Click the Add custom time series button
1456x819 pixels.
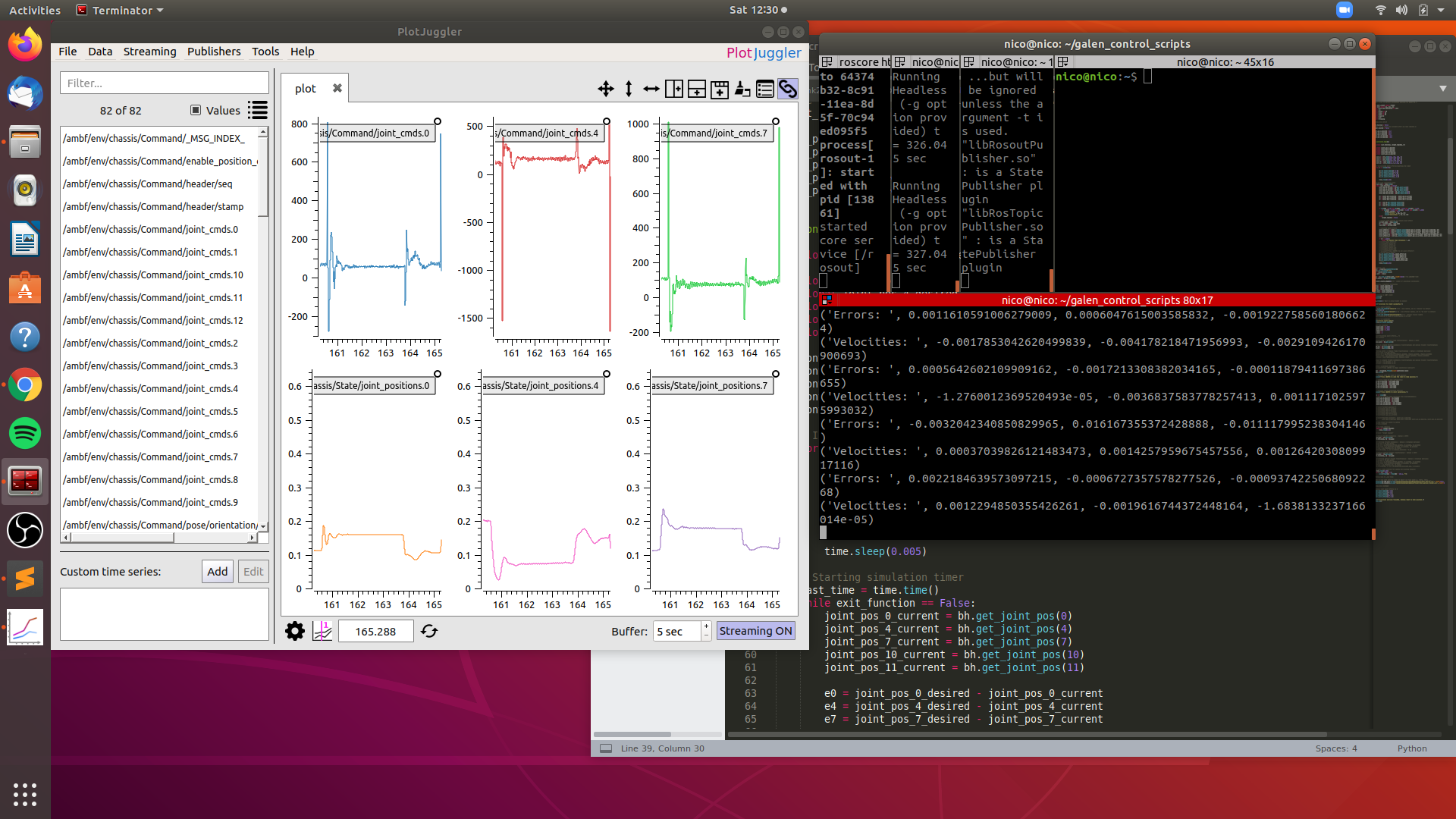(217, 572)
